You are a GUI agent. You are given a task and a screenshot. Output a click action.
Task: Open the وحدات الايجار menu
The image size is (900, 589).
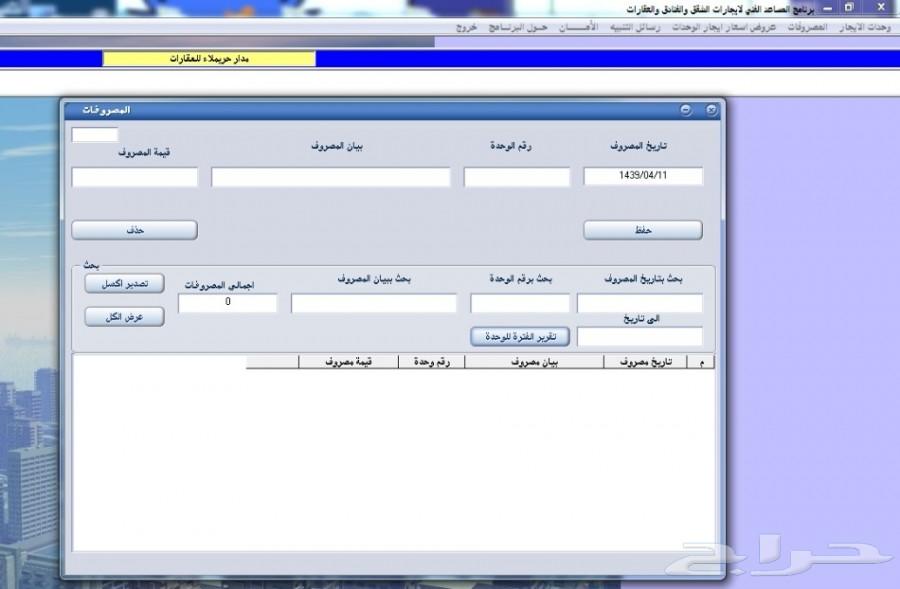click(865, 28)
